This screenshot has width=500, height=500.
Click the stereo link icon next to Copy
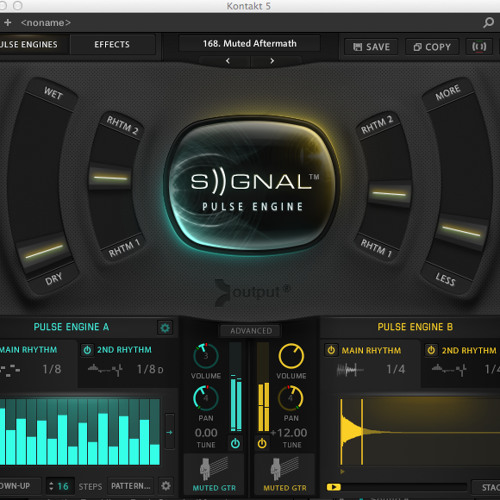pyautogui.click(x=479, y=47)
